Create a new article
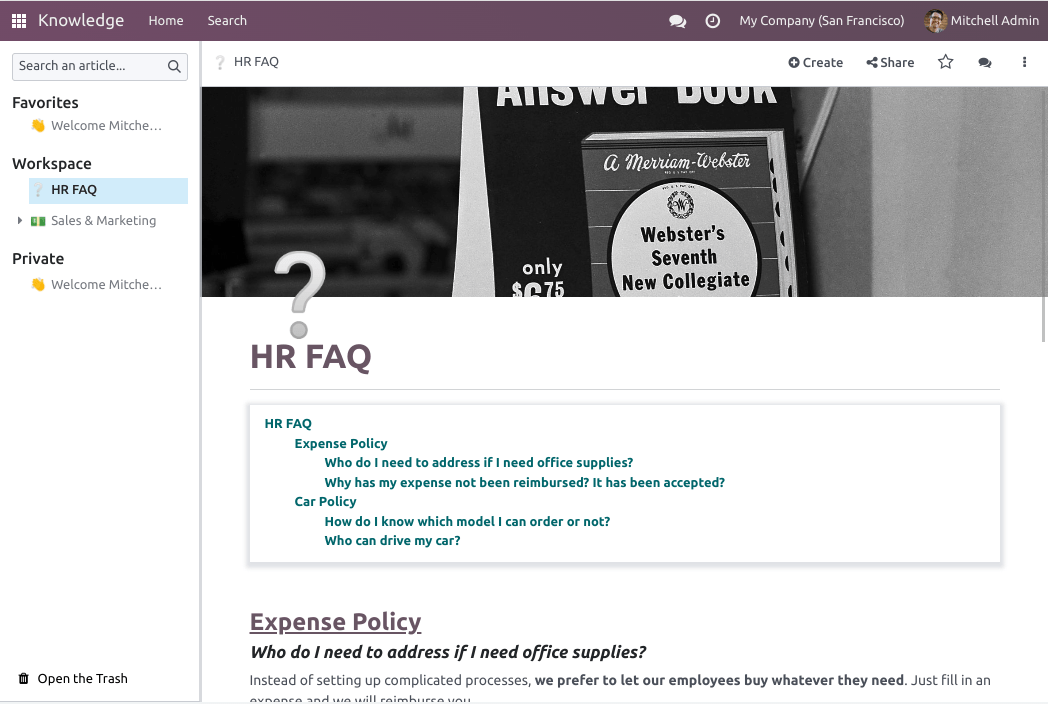This screenshot has width=1048, height=704. tap(815, 62)
